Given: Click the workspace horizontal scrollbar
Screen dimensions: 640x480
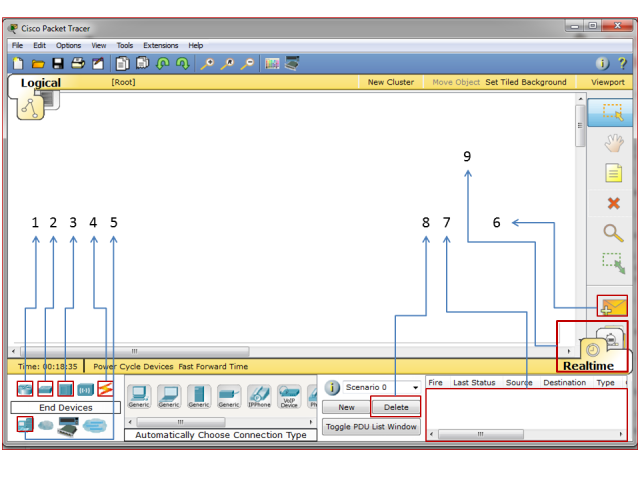Looking at the screenshot, I should pyautogui.click(x=135, y=351).
